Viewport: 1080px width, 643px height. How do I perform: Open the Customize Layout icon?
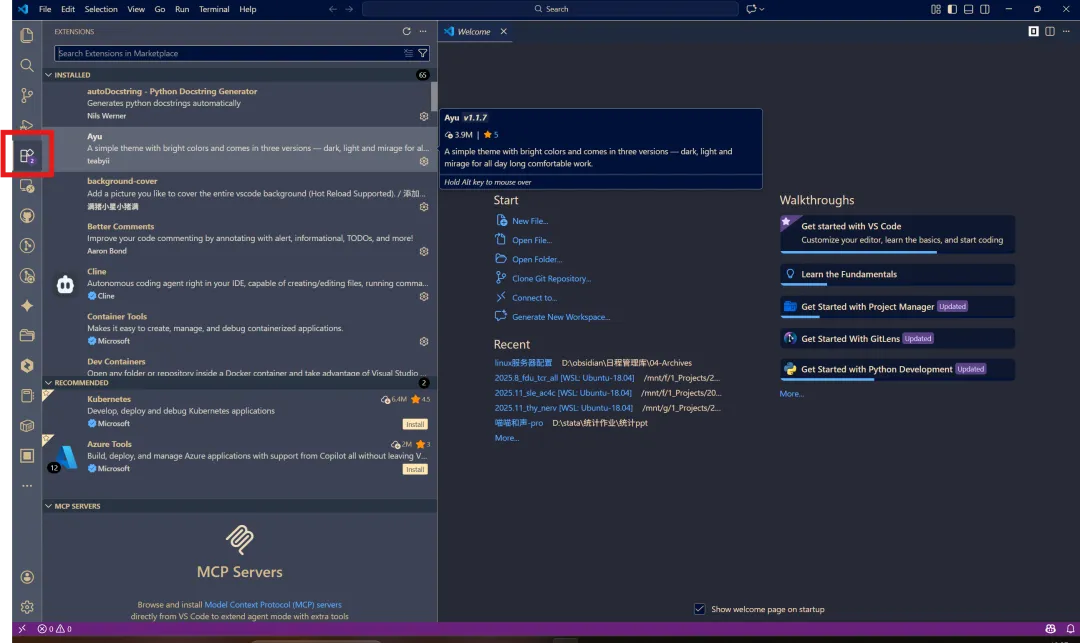click(x=936, y=9)
